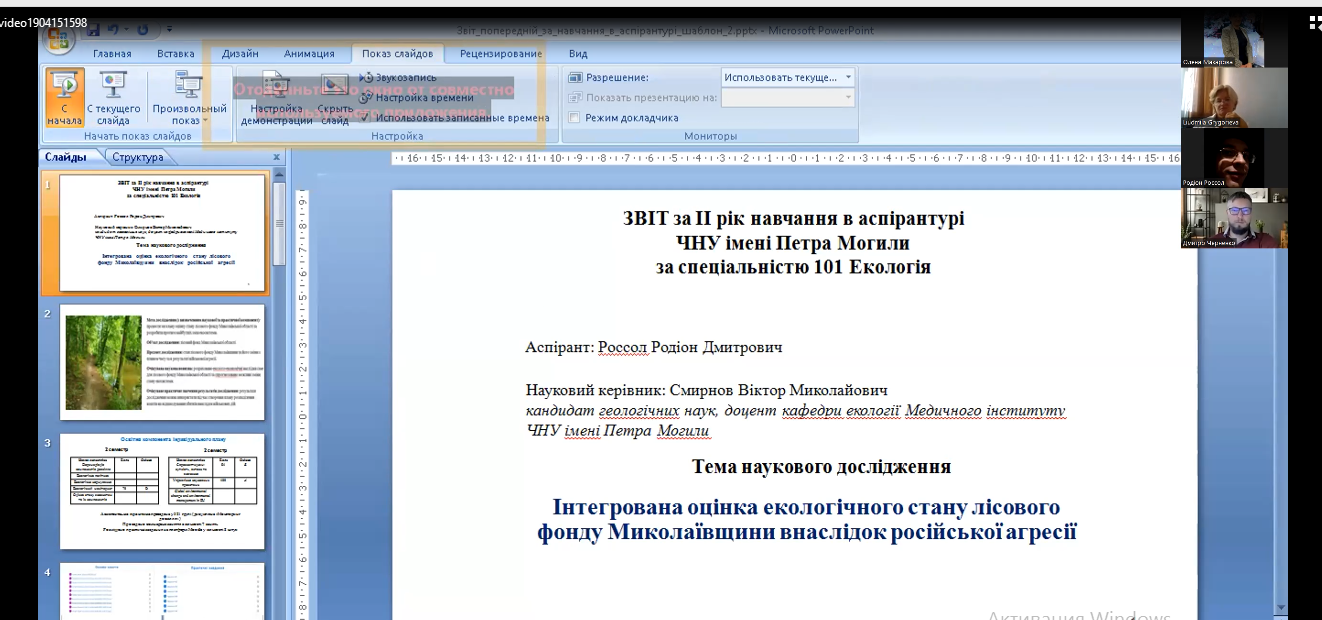Switch to the Структура outline tab
The width and height of the screenshot is (1322, 620).
[x=138, y=157]
